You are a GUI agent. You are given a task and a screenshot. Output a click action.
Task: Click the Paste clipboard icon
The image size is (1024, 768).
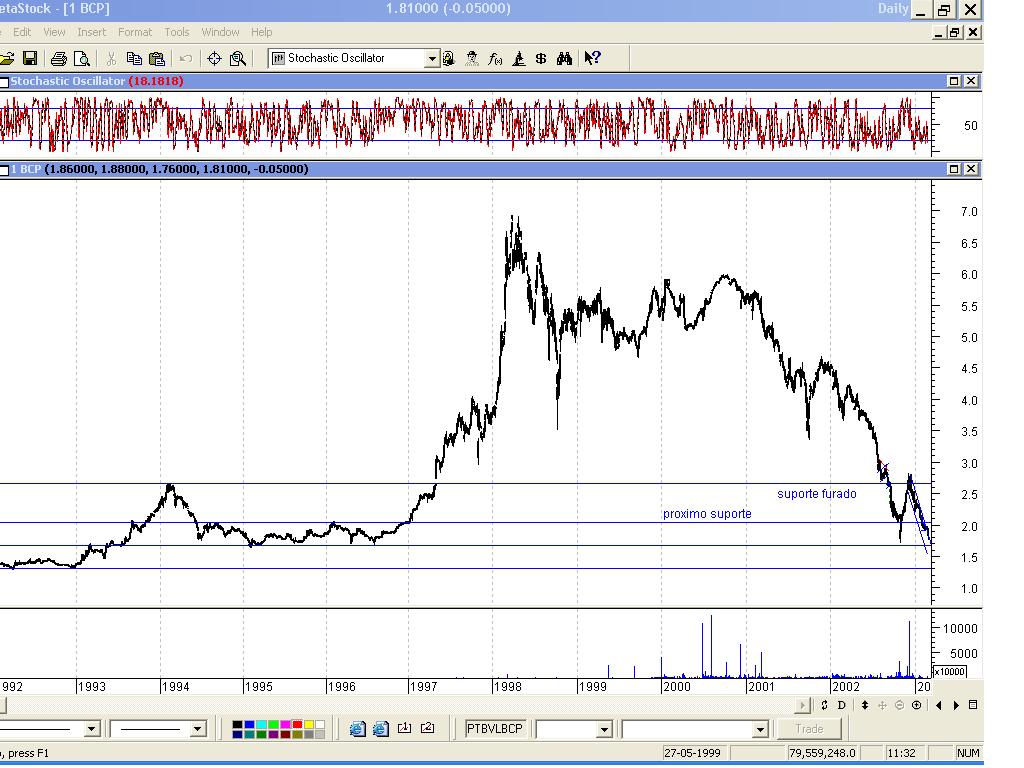157,59
